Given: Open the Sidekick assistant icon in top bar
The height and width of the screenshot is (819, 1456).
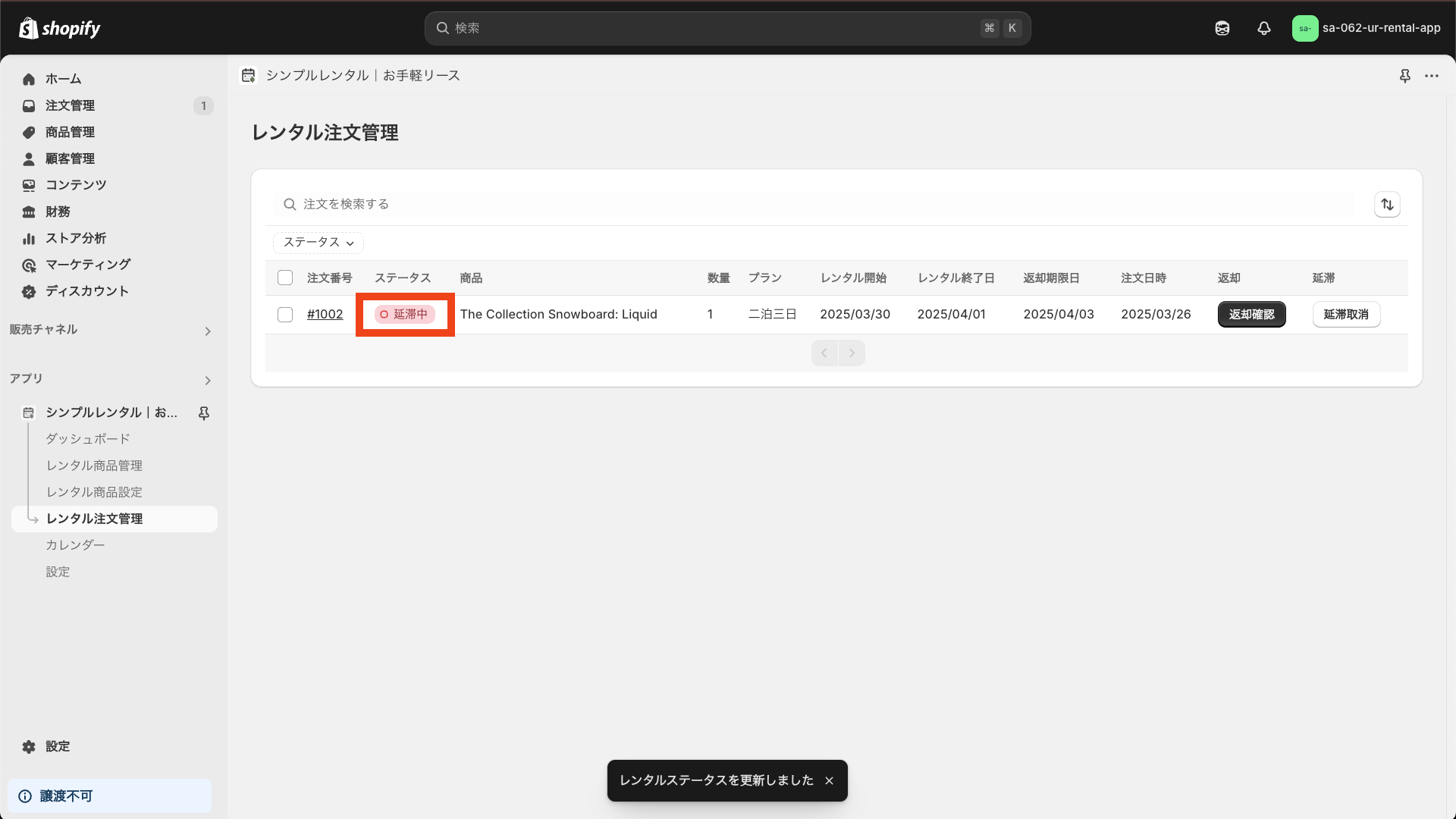Looking at the screenshot, I should [x=1222, y=28].
